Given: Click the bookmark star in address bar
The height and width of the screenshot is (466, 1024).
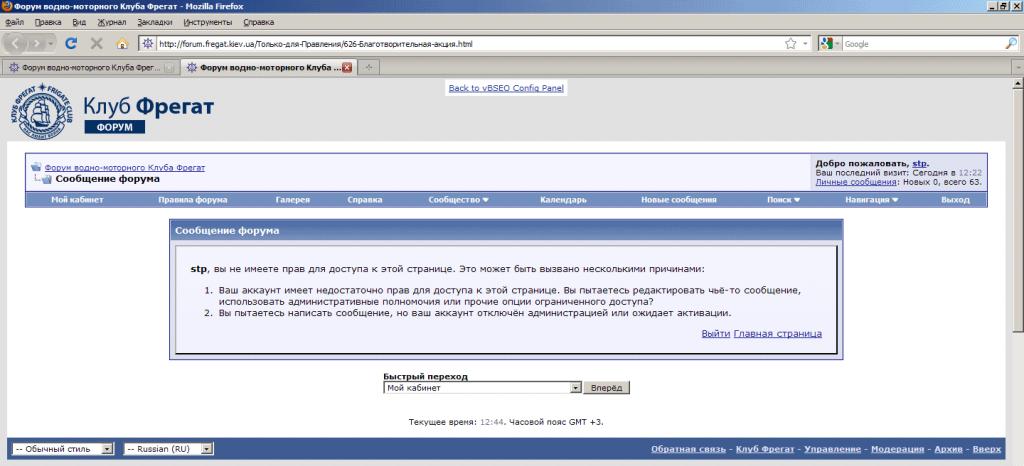Looking at the screenshot, I should (x=791, y=44).
